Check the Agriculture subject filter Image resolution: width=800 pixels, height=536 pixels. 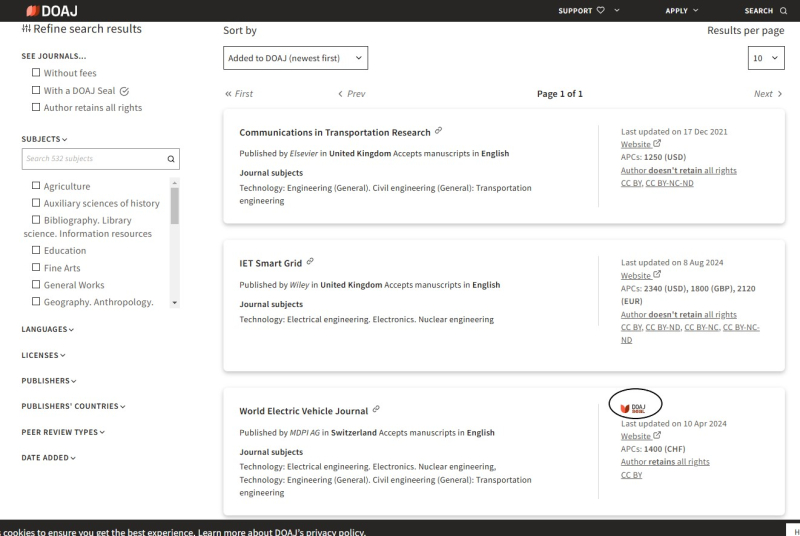[37, 186]
